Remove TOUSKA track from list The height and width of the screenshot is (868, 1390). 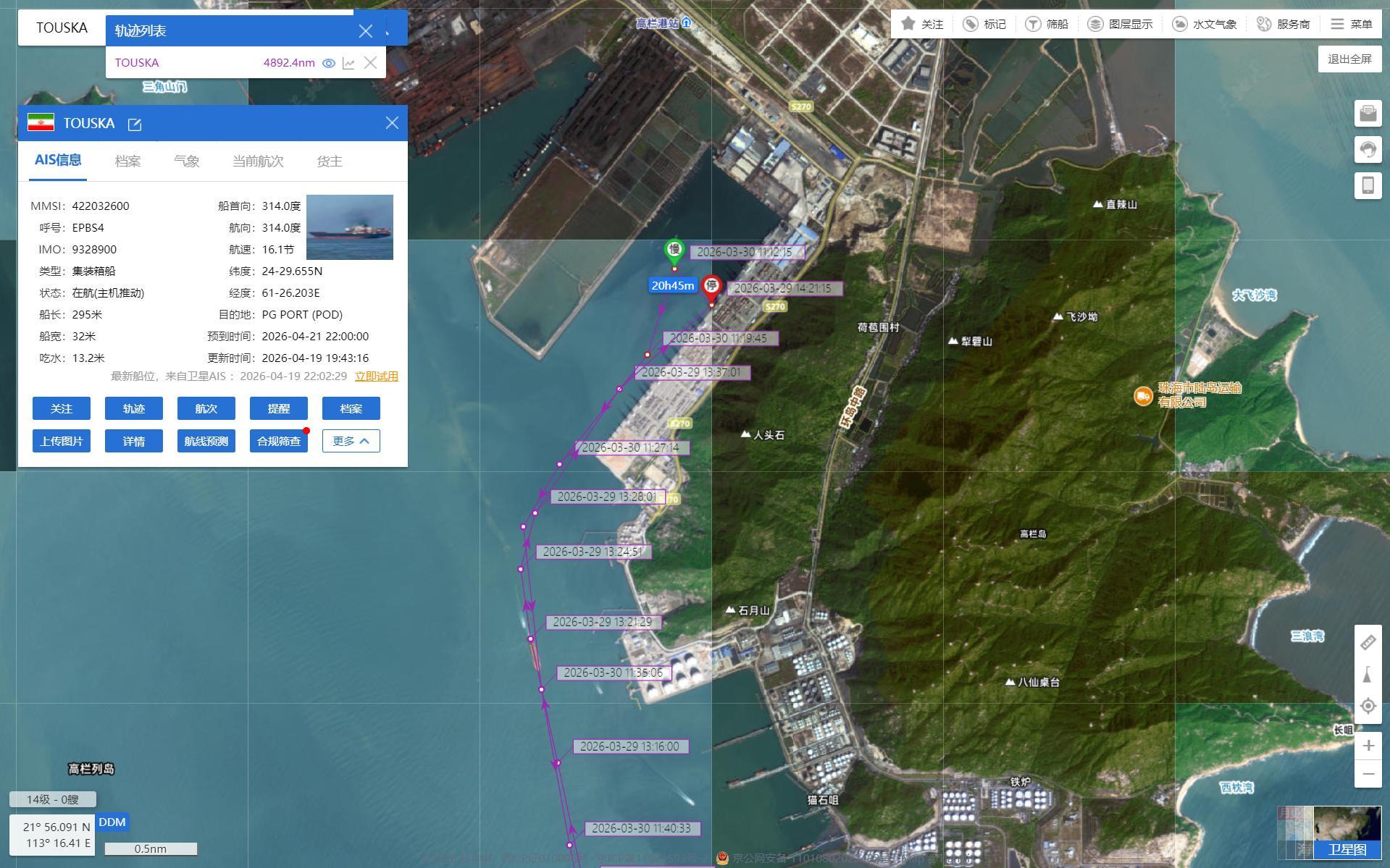370,63
